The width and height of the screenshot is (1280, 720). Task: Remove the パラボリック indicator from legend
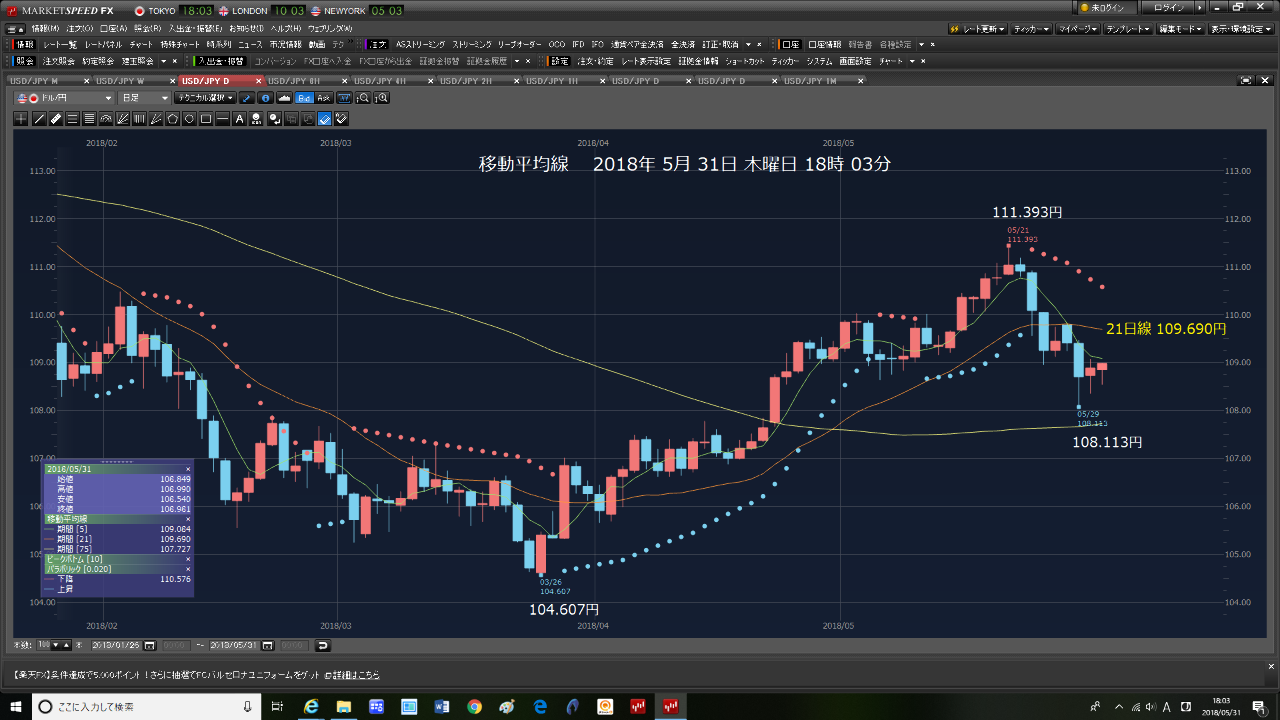pyautogui.click(x=187, y=569)
